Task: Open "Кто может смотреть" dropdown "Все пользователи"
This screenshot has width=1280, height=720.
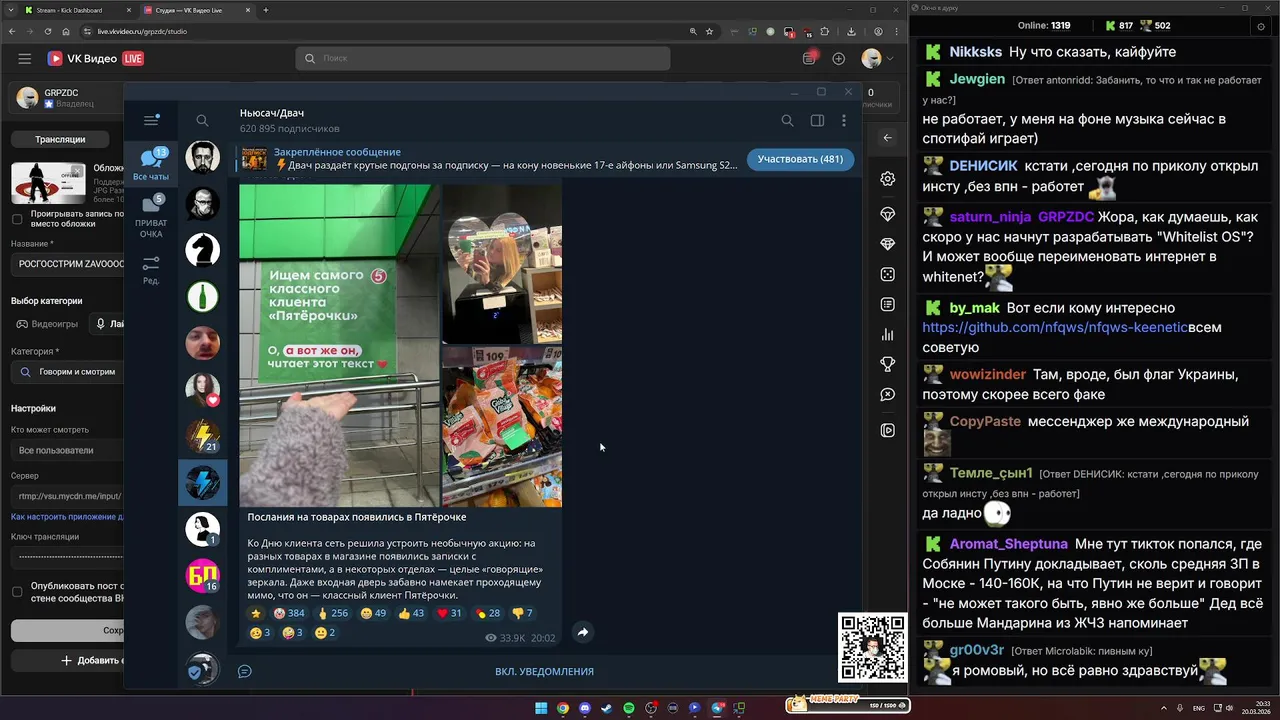Action: pyautogui.click(x=67, y=450)
